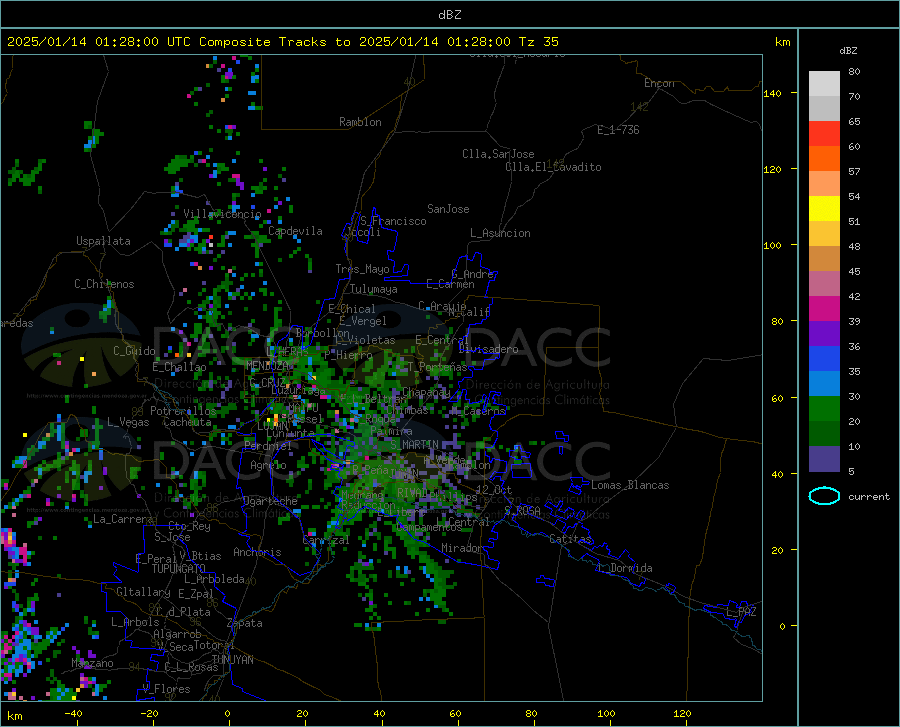Select the white 80 dBZ color swatch
Viewport: 900px width, 727px height.
point(824,84)
